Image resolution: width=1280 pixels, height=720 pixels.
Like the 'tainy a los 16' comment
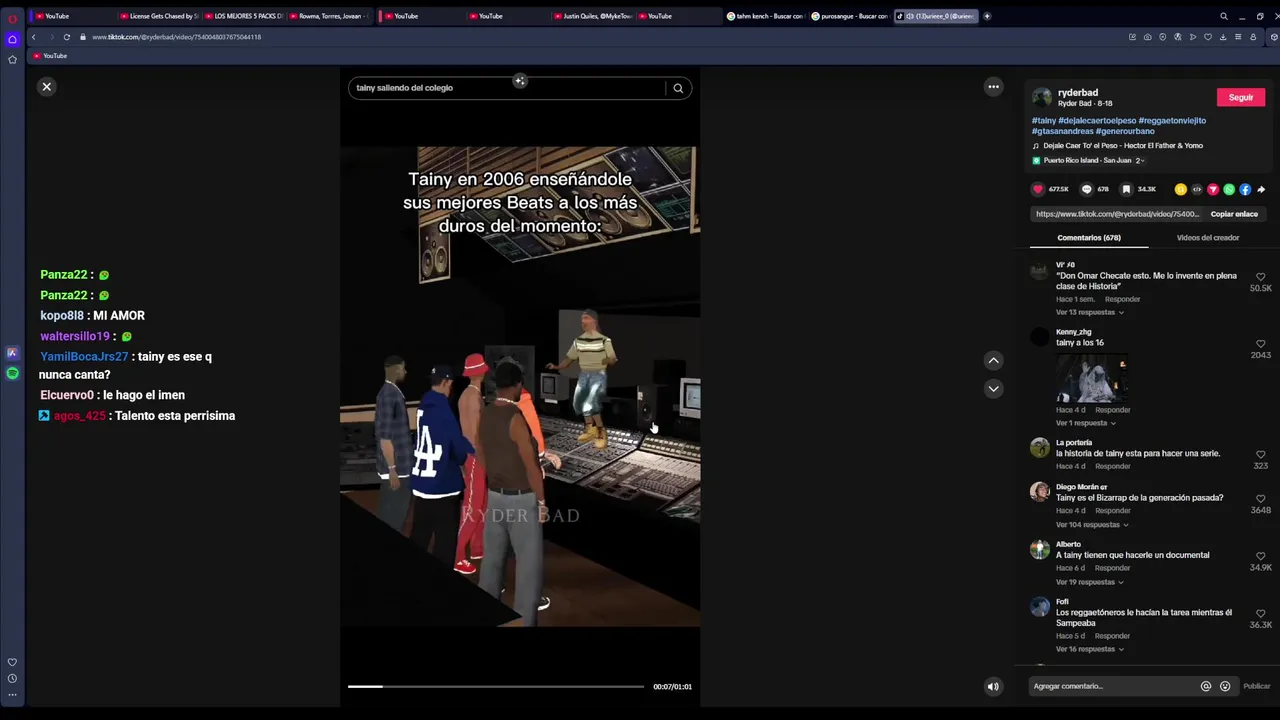1260,344
